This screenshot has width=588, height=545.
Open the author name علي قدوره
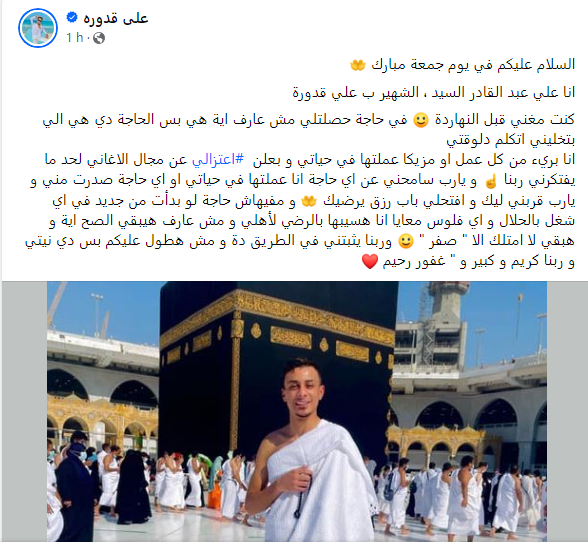tap(116, 18)
